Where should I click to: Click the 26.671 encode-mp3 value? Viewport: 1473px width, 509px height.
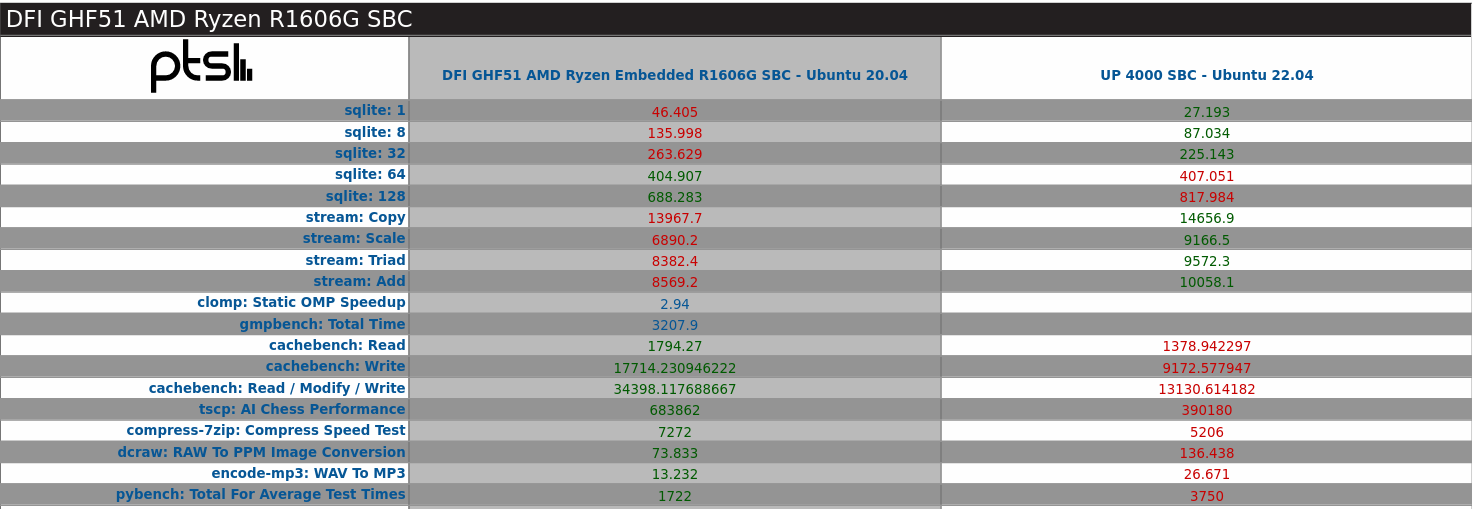(x=1207, y=475)
